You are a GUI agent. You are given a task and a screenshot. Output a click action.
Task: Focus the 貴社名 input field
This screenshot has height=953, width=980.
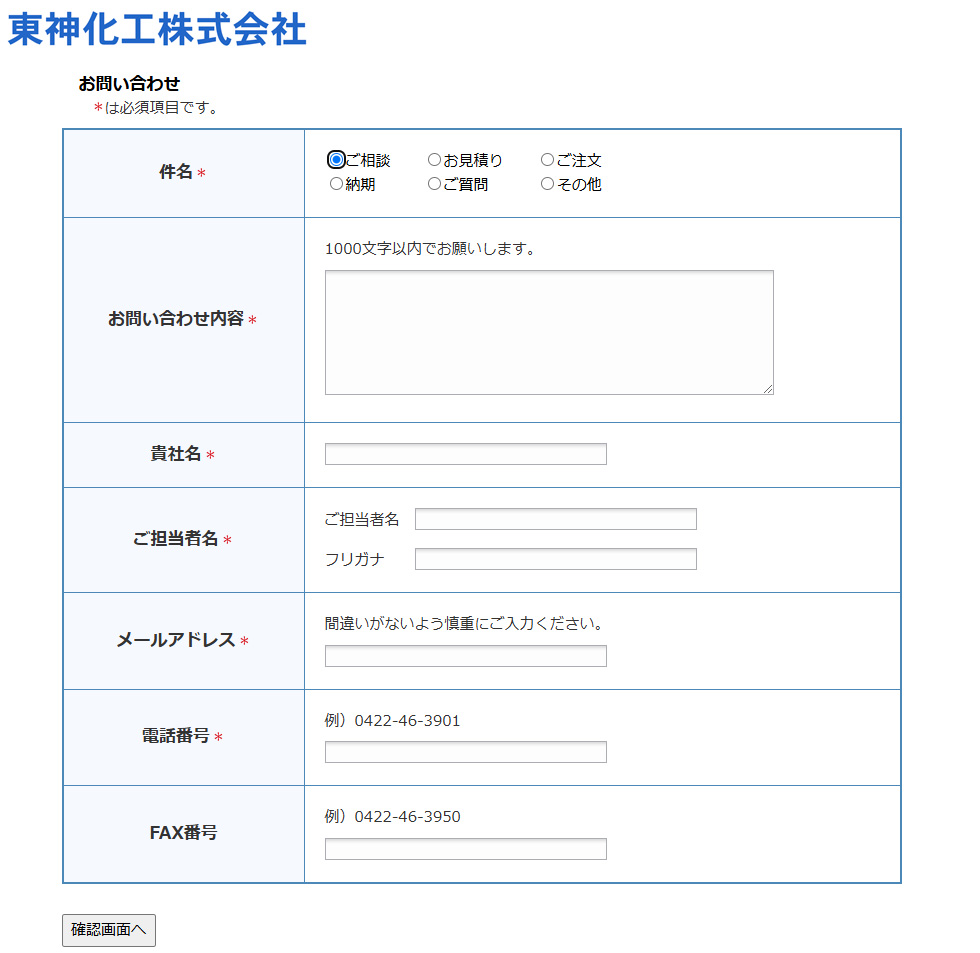pyautogui.click(x=466, y=454)
